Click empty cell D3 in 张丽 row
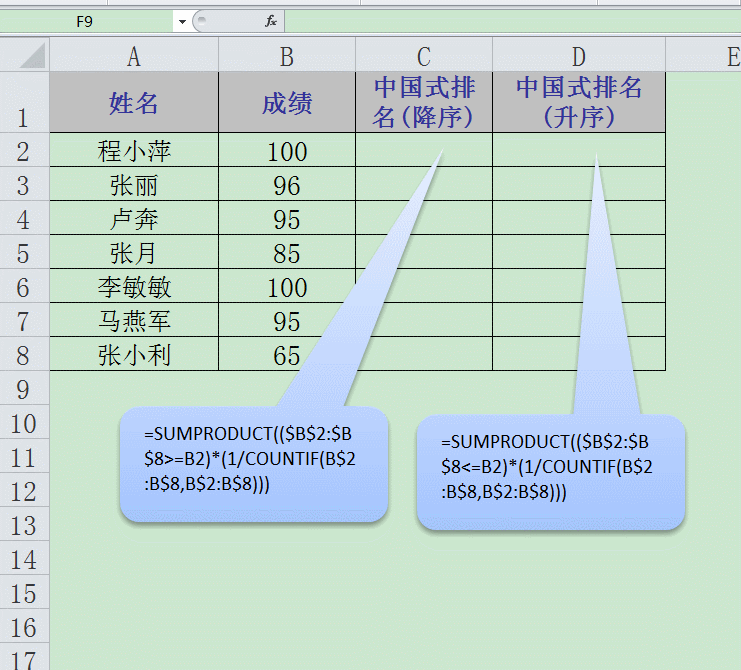This screenshot has height=670, width=741. coord(579,184)
